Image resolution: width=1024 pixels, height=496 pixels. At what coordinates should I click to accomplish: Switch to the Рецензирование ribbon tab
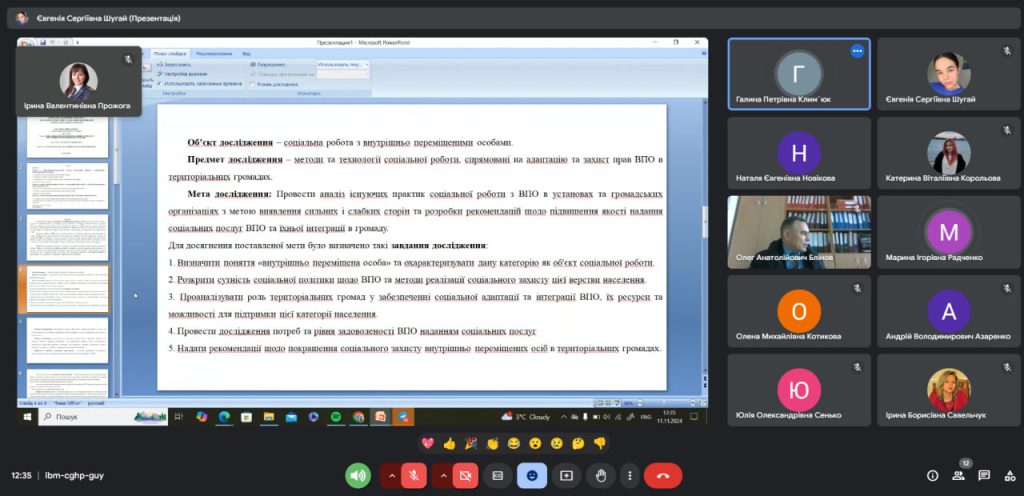(213, 53)
